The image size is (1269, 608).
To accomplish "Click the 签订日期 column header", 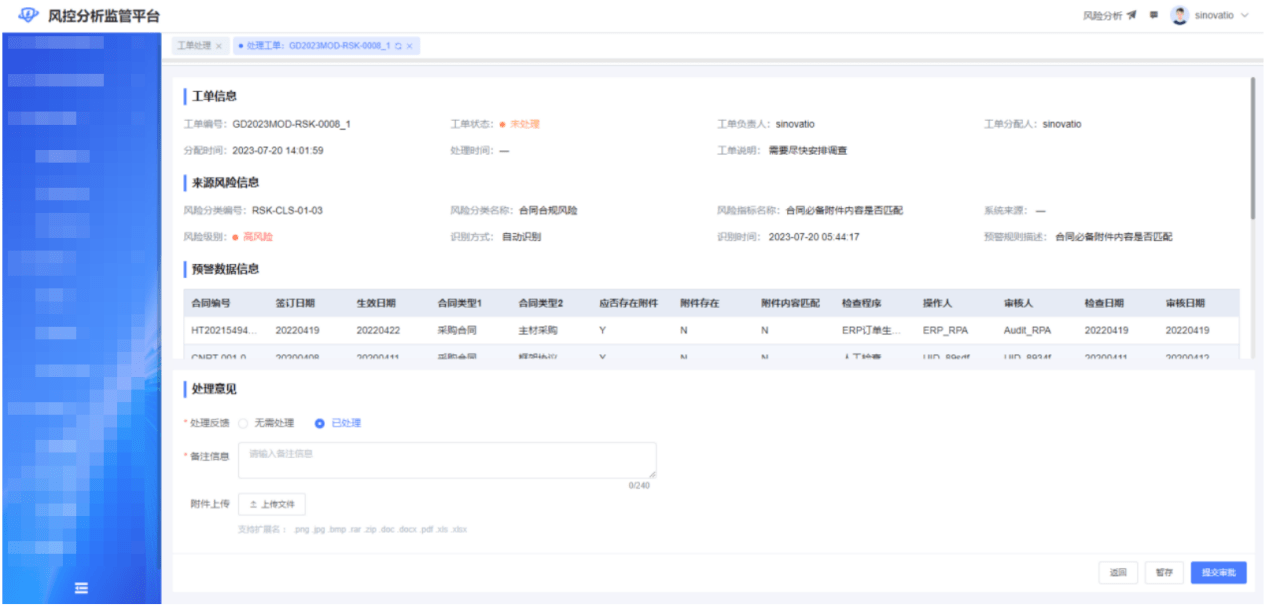I will click(x=295, y=303).
